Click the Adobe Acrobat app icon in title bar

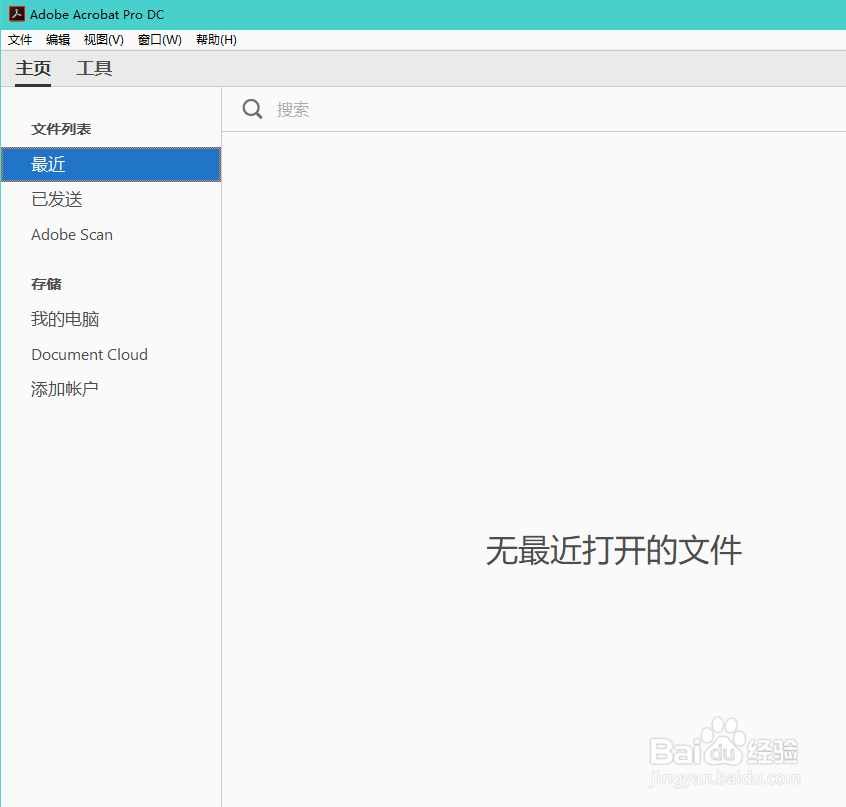17,14
